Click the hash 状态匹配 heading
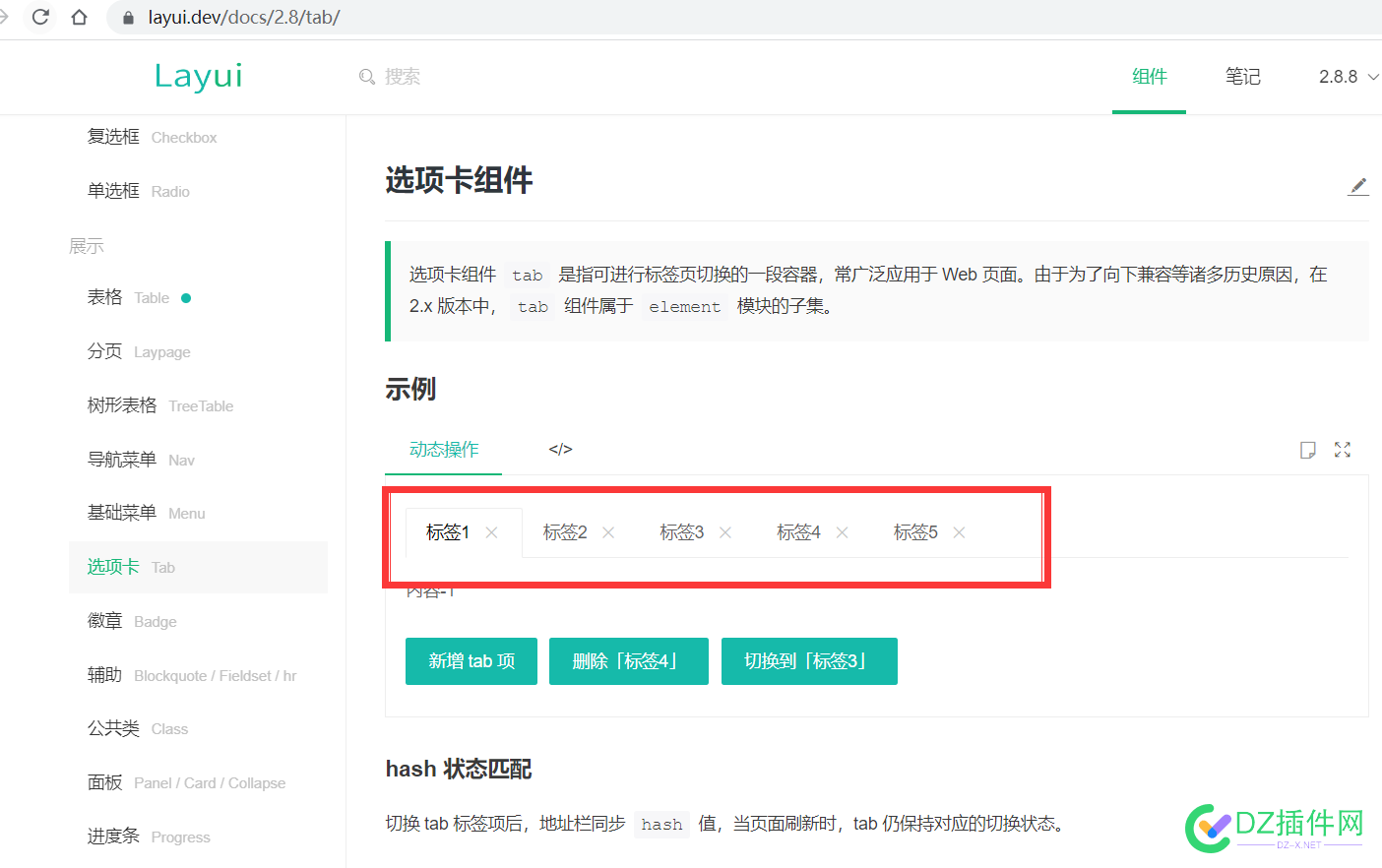This screenshot has width=1382, height=868. coord(459,769)
